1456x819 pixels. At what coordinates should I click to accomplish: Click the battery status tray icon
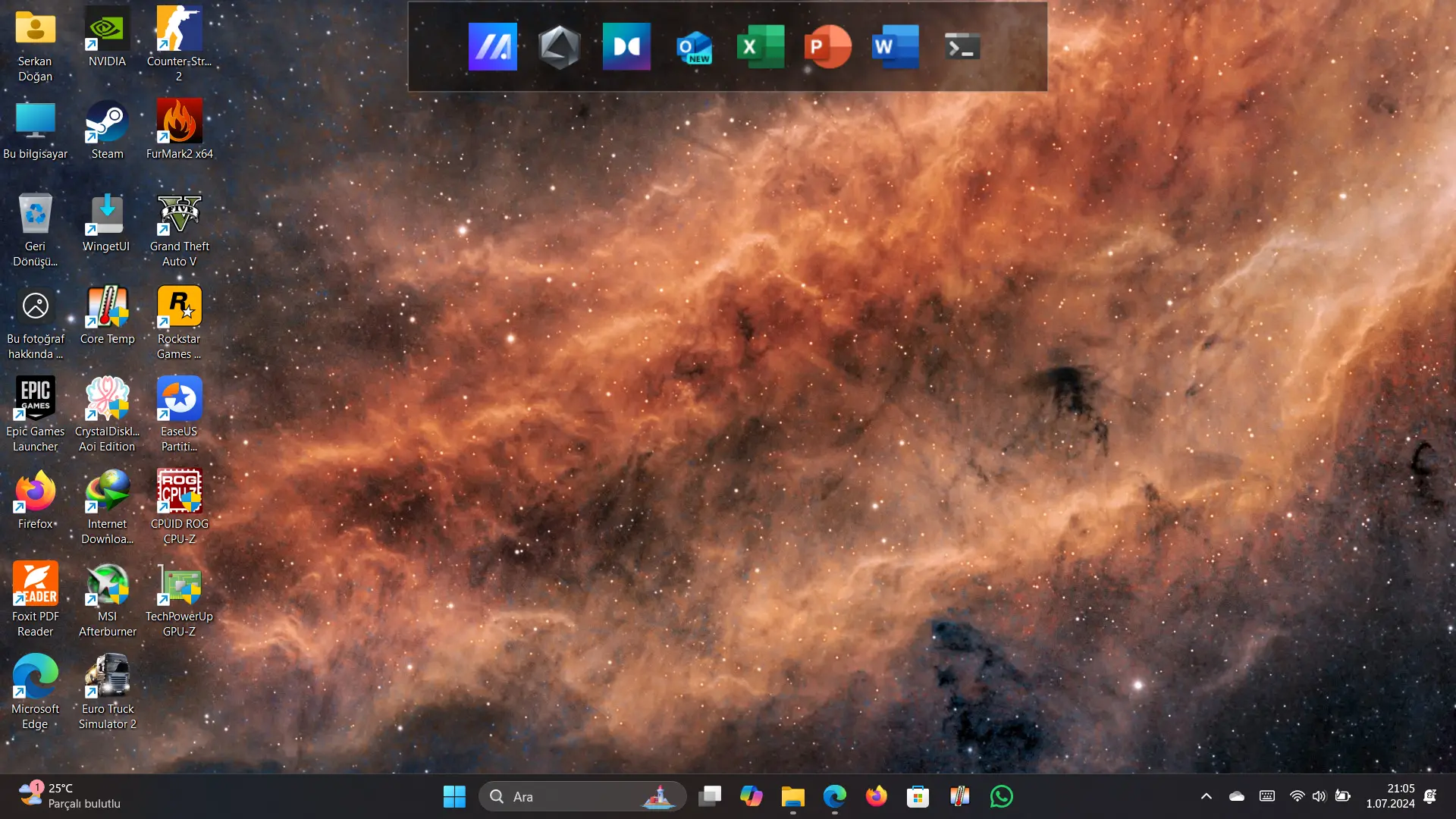[1343, 796]
